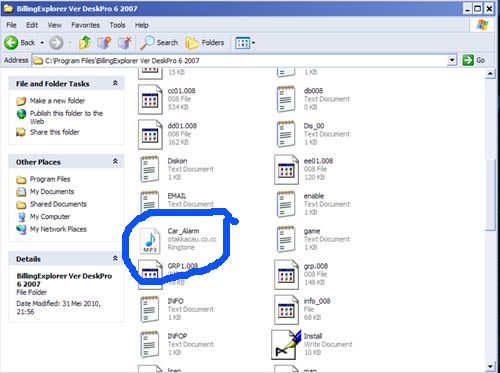Open the View menu

point(54,25)
